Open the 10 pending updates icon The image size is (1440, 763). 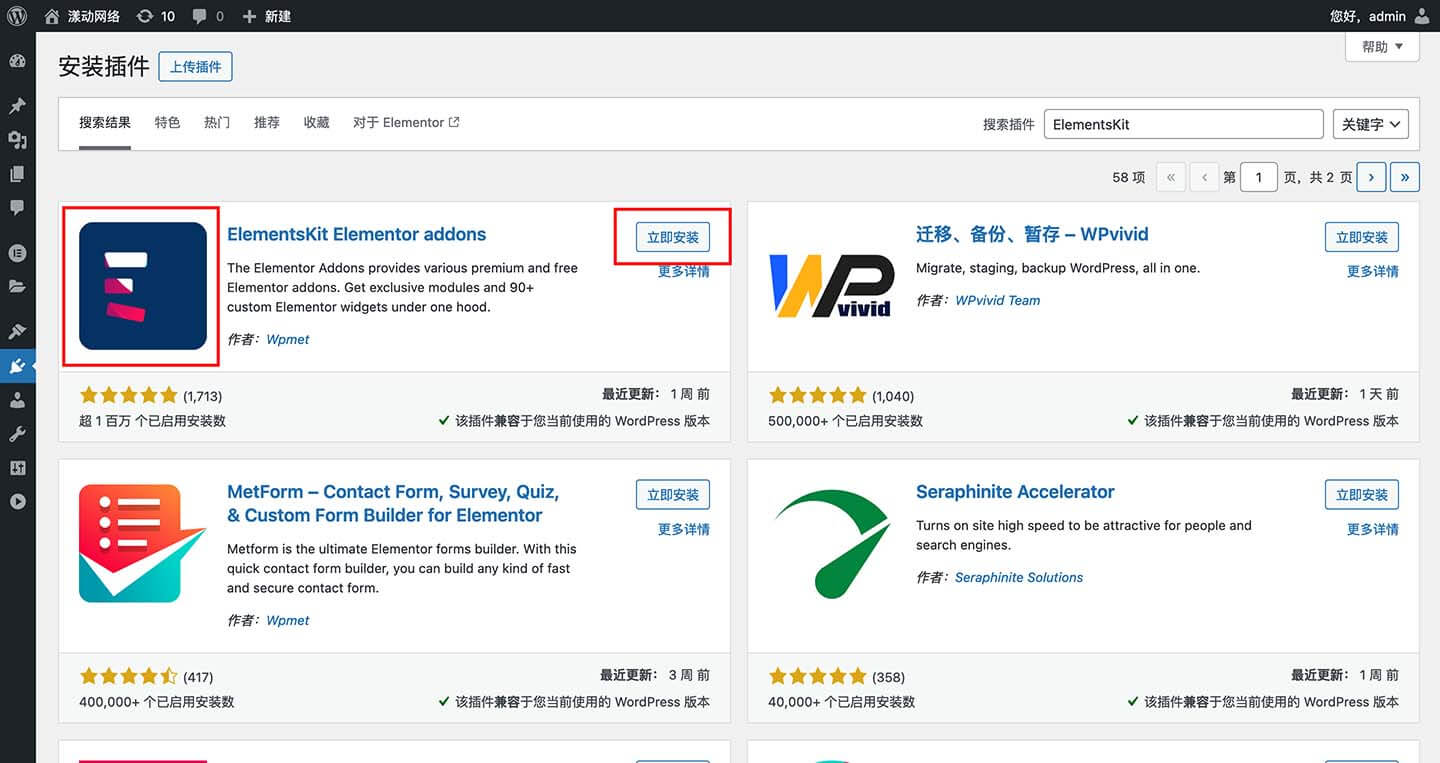point(155,15)
